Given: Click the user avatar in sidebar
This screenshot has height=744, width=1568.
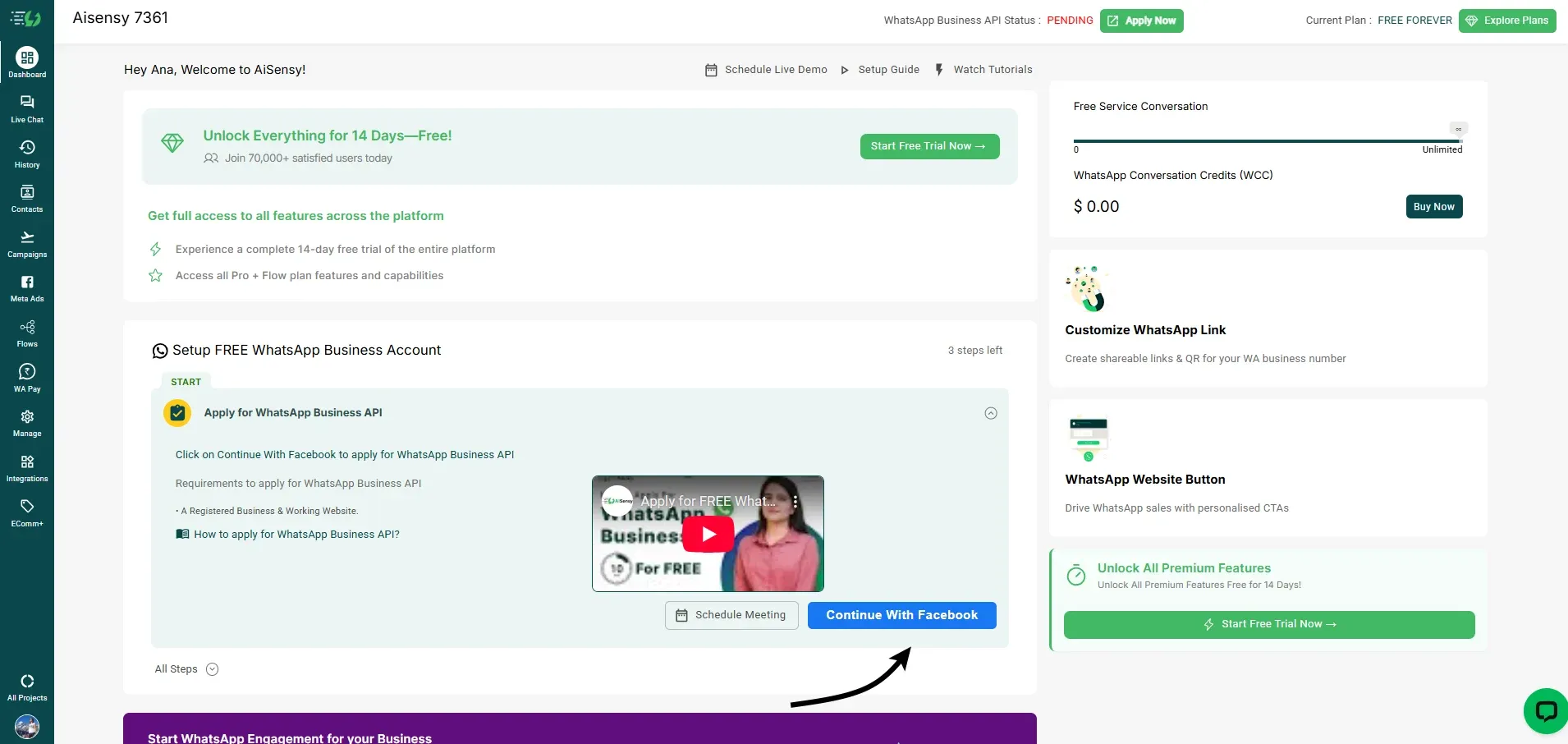Looking at the screenshot, I should pyautogui.click(x=27, y=727).
